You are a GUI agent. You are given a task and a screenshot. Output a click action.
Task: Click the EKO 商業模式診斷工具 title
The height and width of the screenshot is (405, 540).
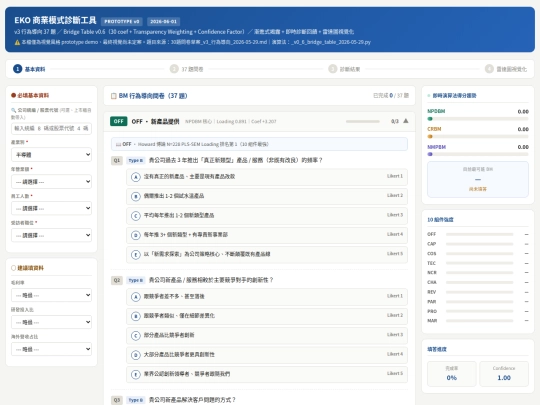55,20
